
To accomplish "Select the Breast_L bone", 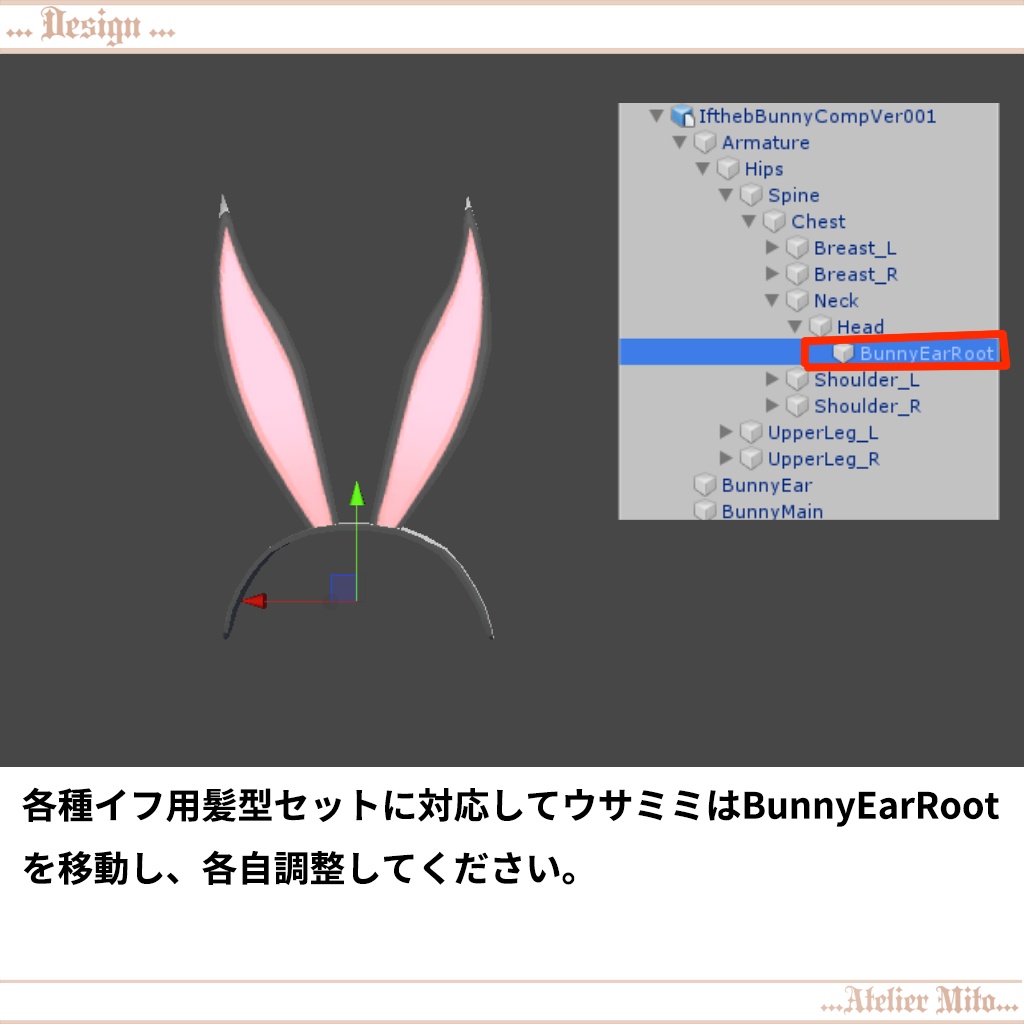I will point(856,248).
